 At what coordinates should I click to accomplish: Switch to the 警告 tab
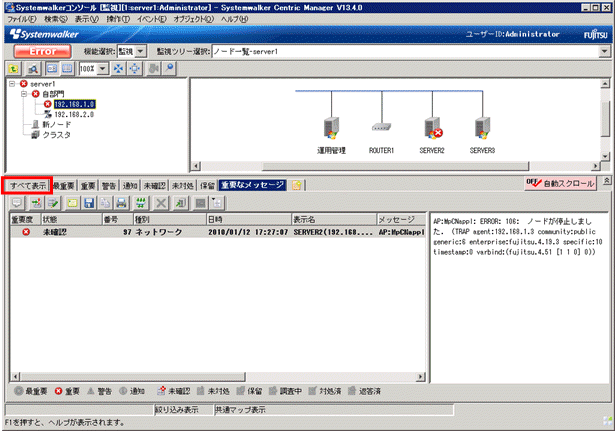[109, 185]
